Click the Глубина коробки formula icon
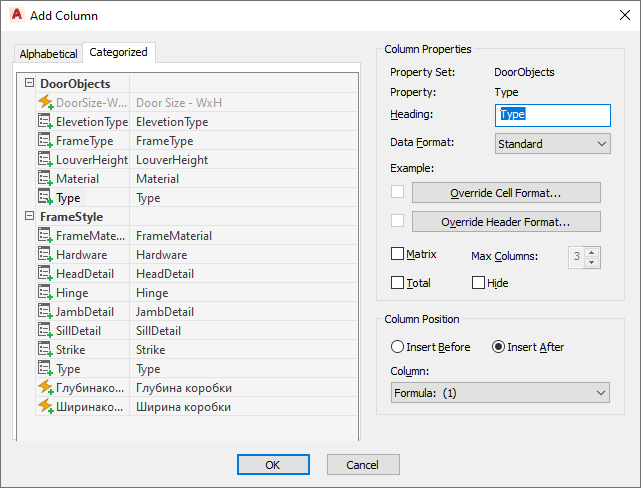 pyautogui.click(x=44, y=388)
